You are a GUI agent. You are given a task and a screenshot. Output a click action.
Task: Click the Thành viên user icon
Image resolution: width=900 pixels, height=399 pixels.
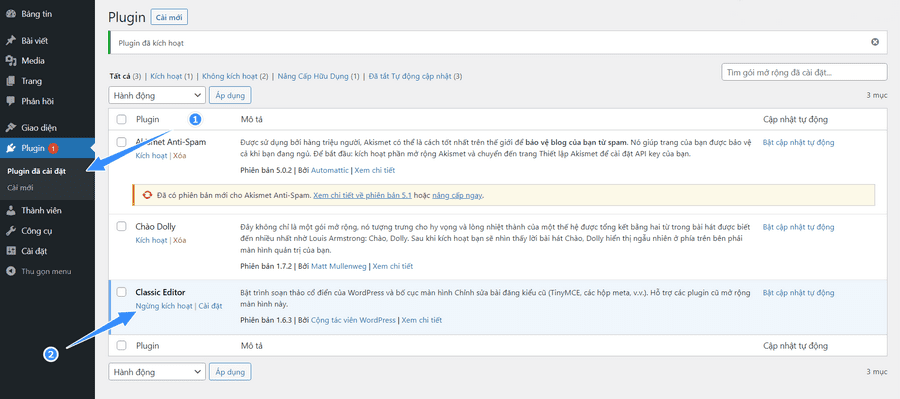coord(10,211)
